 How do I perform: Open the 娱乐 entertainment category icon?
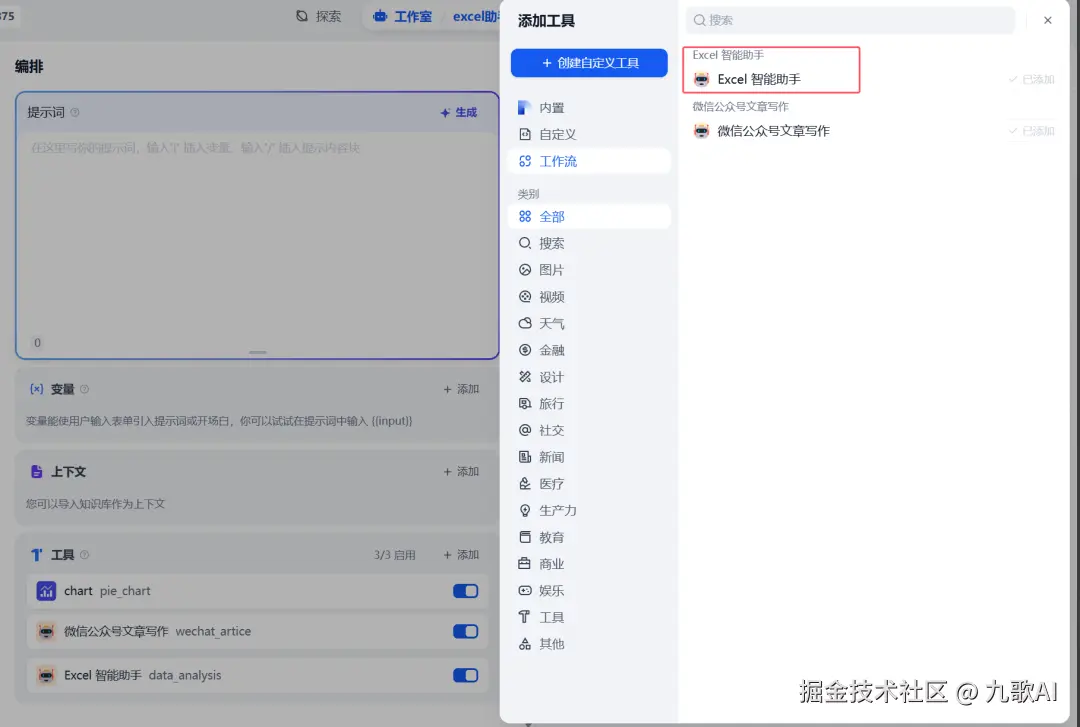click(525, 591)
